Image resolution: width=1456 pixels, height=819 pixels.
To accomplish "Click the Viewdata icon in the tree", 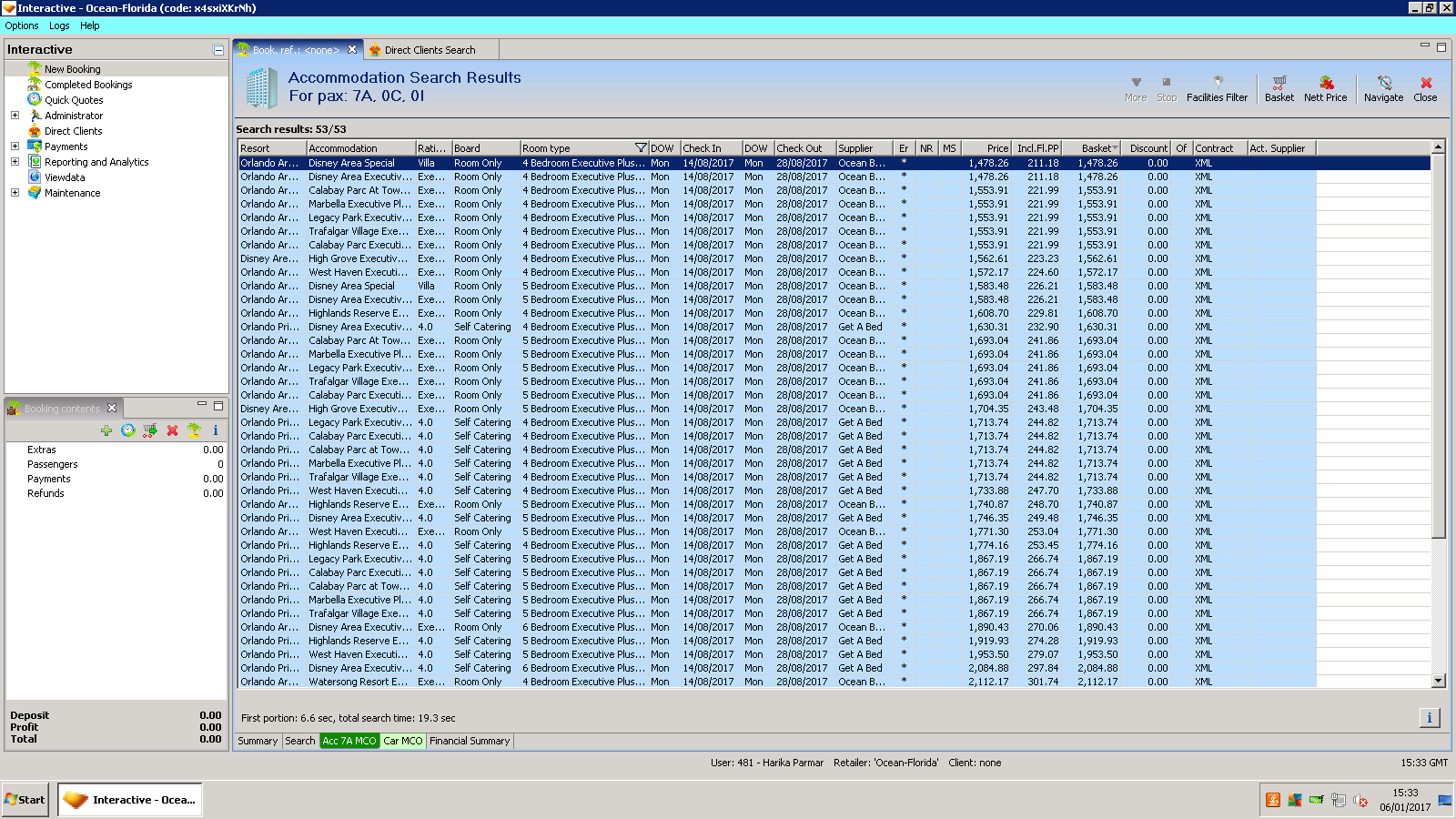I will click(x=35, y=177).
